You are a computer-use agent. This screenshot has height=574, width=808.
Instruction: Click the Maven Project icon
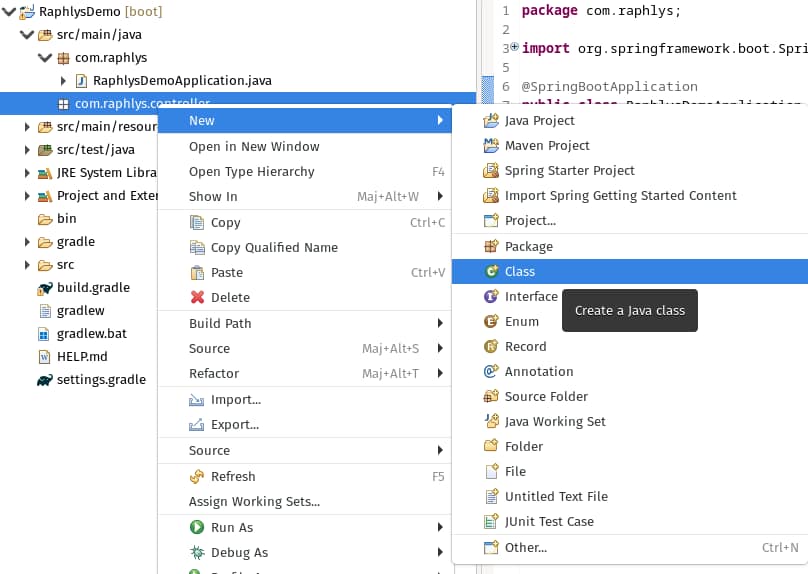point(491,145)
